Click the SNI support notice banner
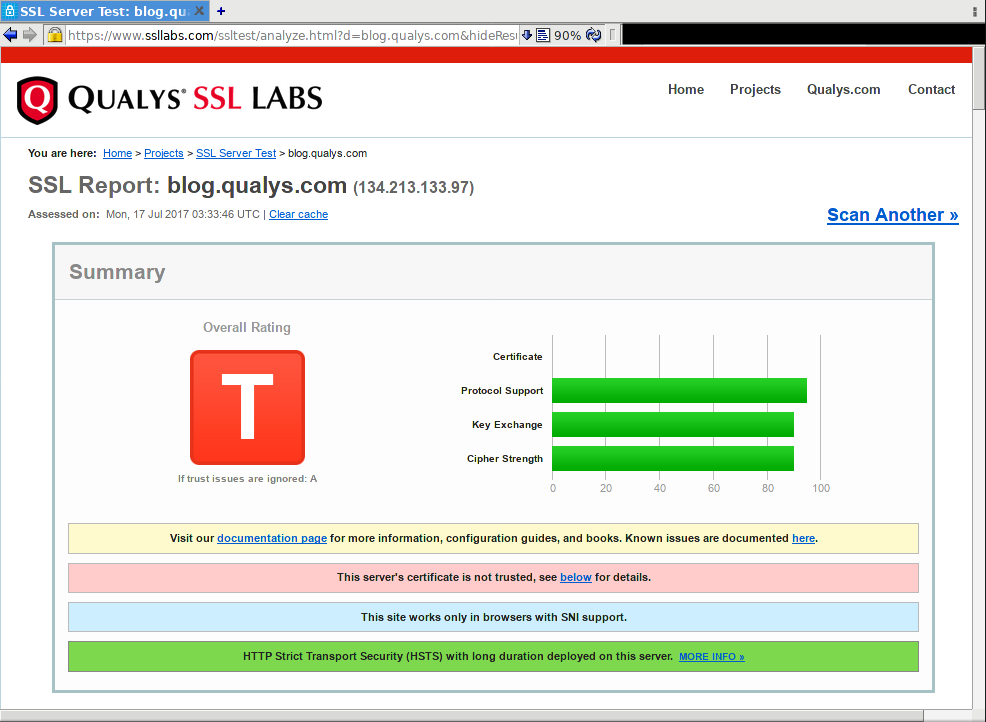The width and height of the screenshot is (986, 722). pos(493,617)
